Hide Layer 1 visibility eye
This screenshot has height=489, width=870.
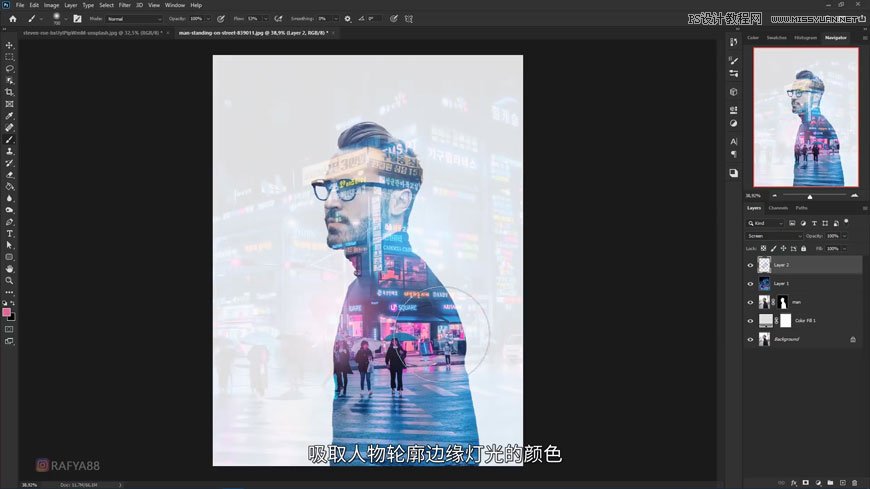750,284
